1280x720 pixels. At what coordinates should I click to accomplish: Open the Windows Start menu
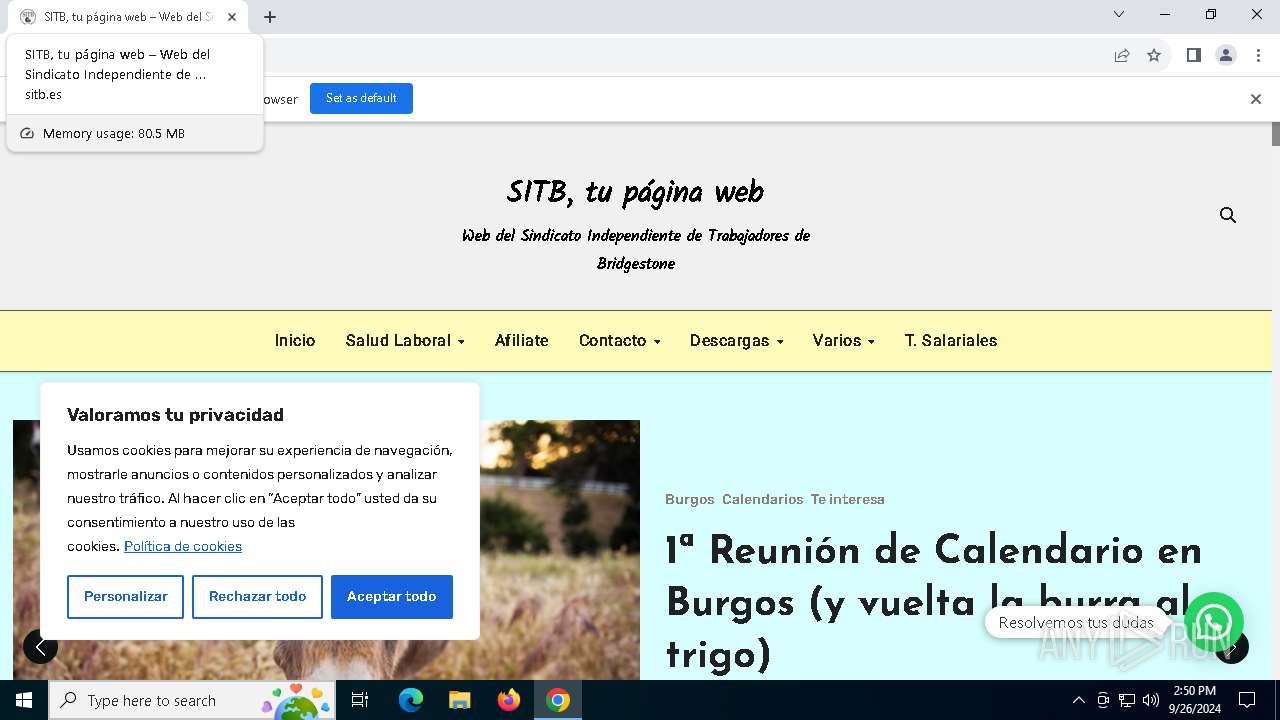point(24,700)
